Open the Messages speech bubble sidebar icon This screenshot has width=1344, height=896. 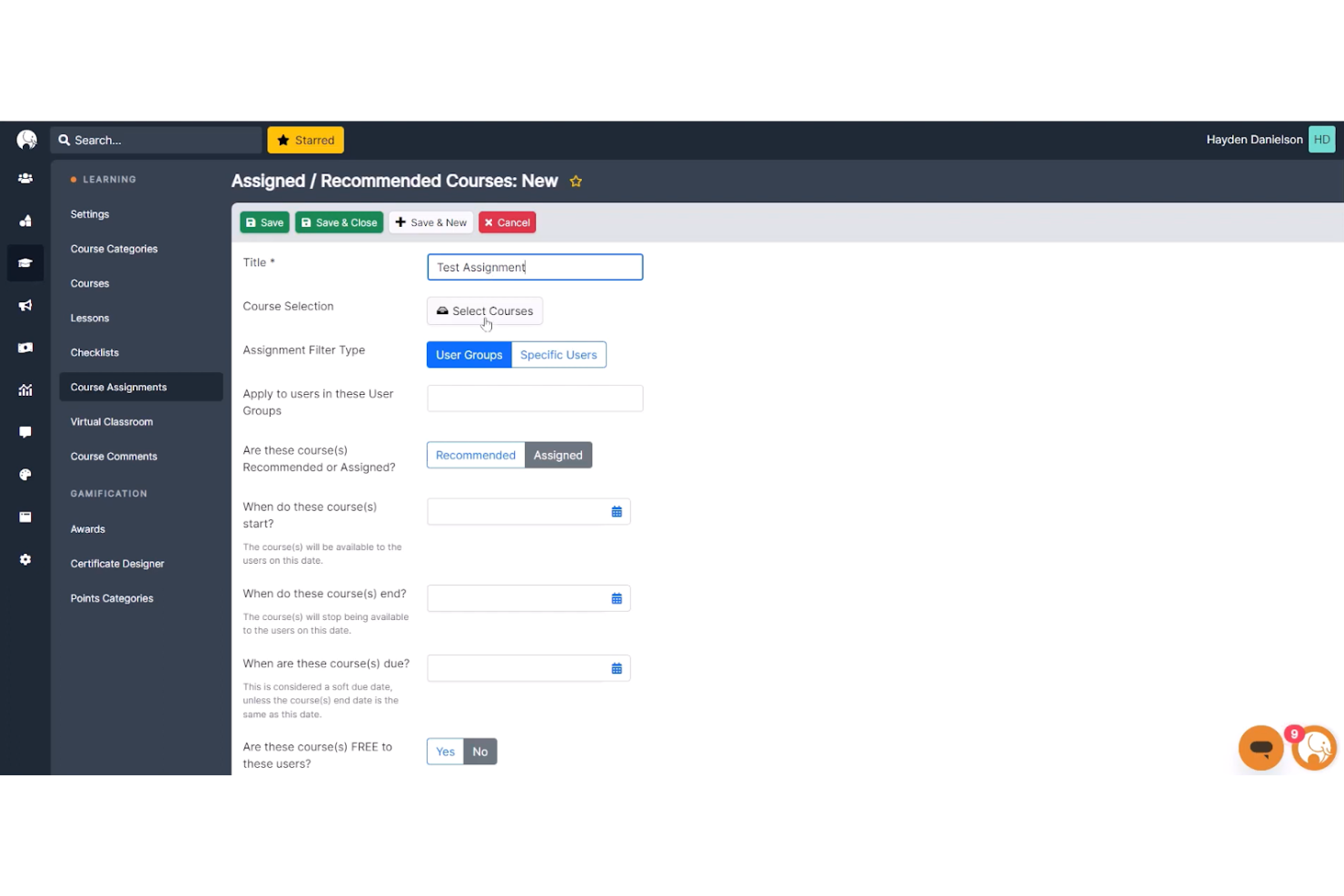pos(25,431)
